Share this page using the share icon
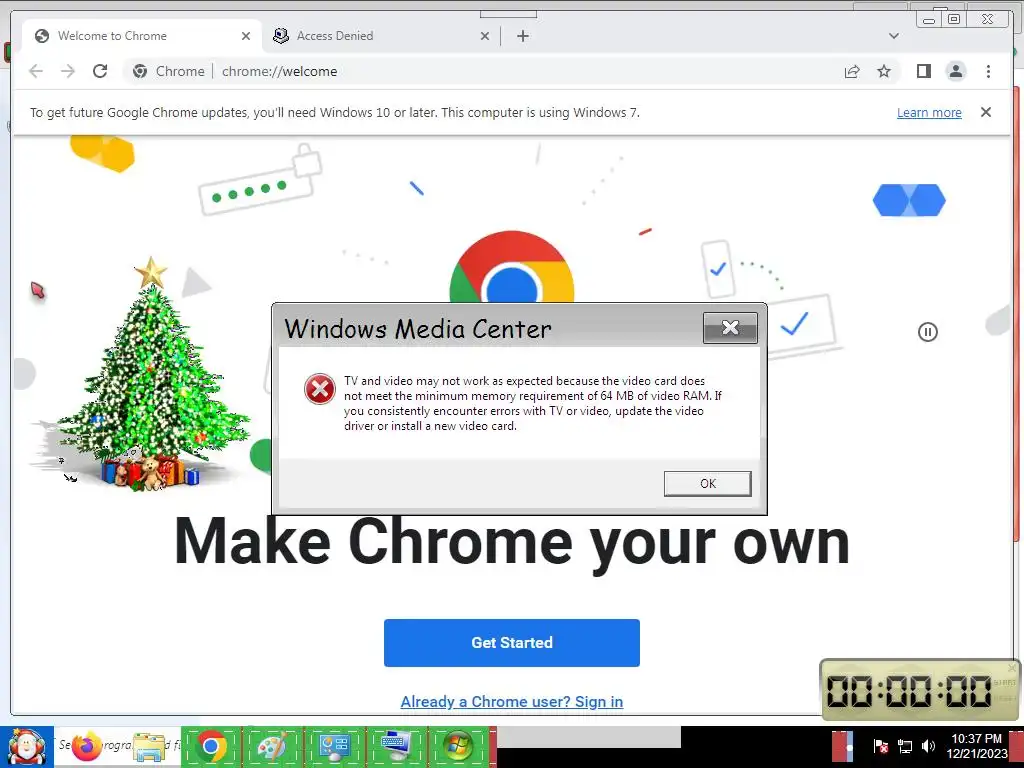This screenshot has height=768, width=1024. click(x=852, y=71)
